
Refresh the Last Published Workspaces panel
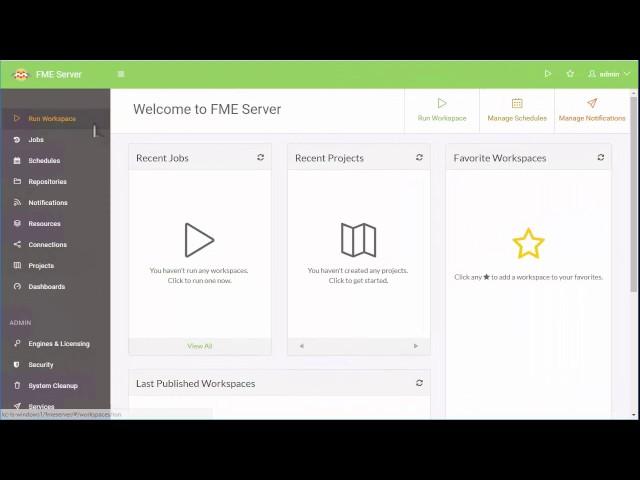(419, 383)
